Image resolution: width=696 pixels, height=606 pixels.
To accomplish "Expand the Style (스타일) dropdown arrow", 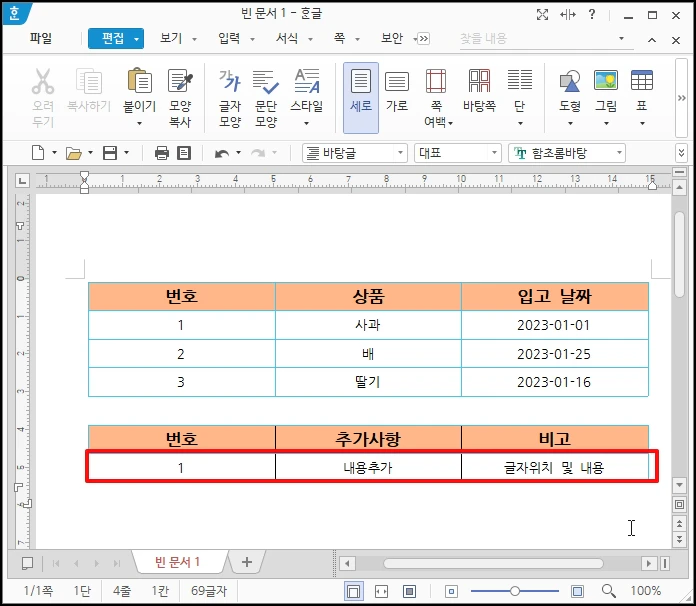I will pos(306,123).
